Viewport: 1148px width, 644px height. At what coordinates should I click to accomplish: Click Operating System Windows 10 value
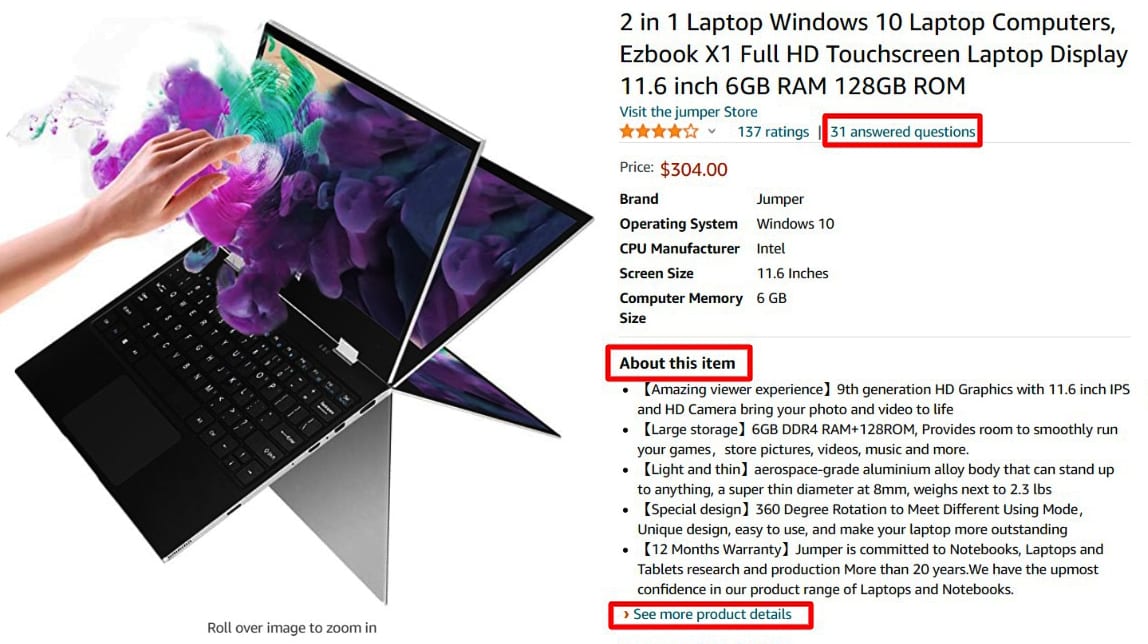pyautogui.click(x=795, y=224)
